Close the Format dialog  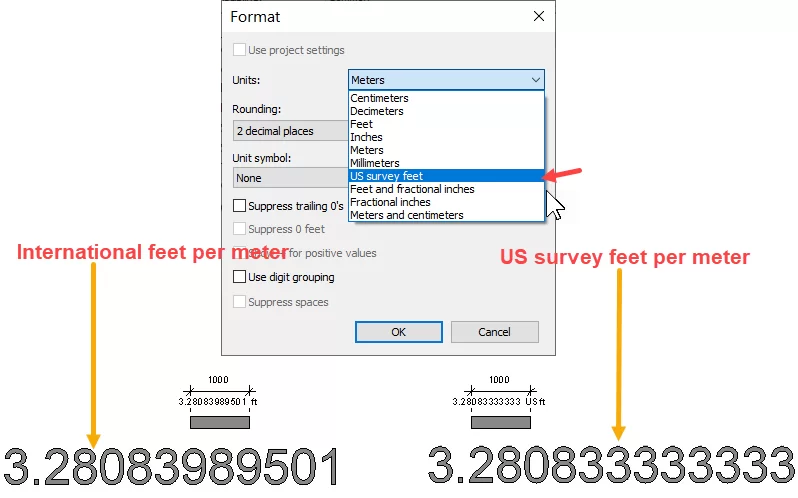click(539, 17)
